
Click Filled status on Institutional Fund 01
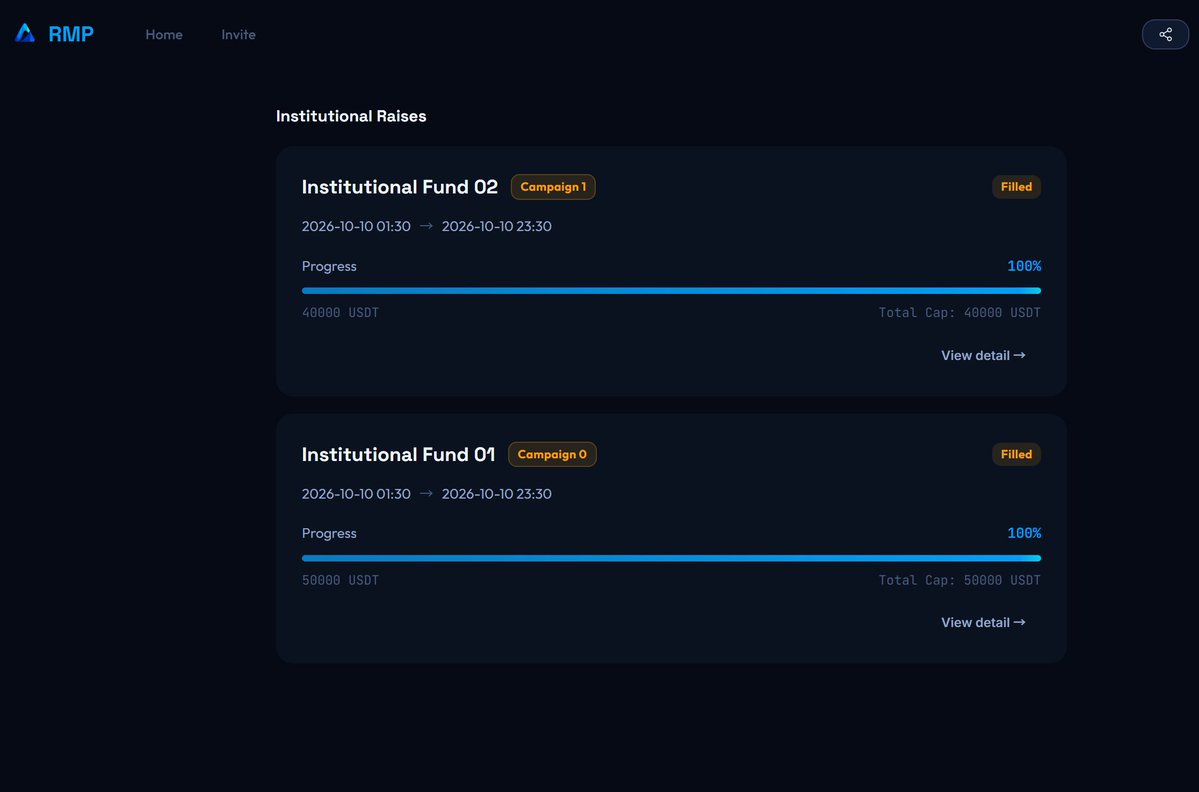[1016, 454]
